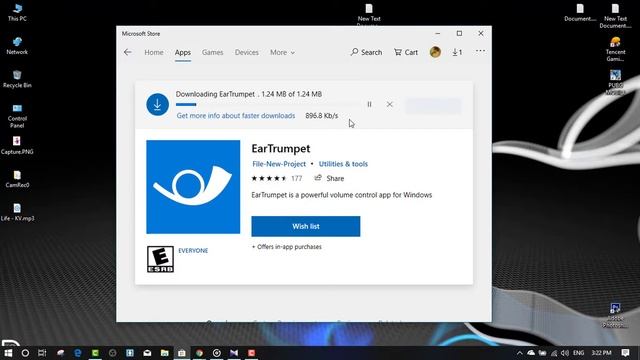Click the user account avatar
This screenshot has width=640, height=360.
click(x=435, y=52)
